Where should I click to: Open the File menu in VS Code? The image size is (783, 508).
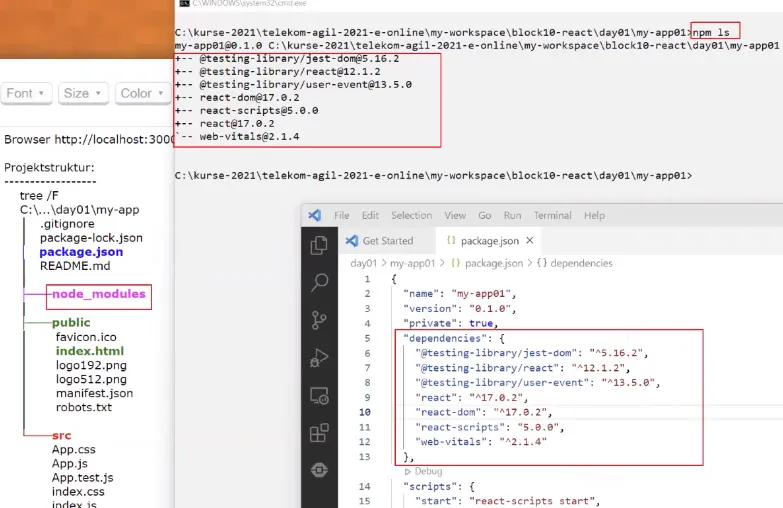click(x=342, y=215)
